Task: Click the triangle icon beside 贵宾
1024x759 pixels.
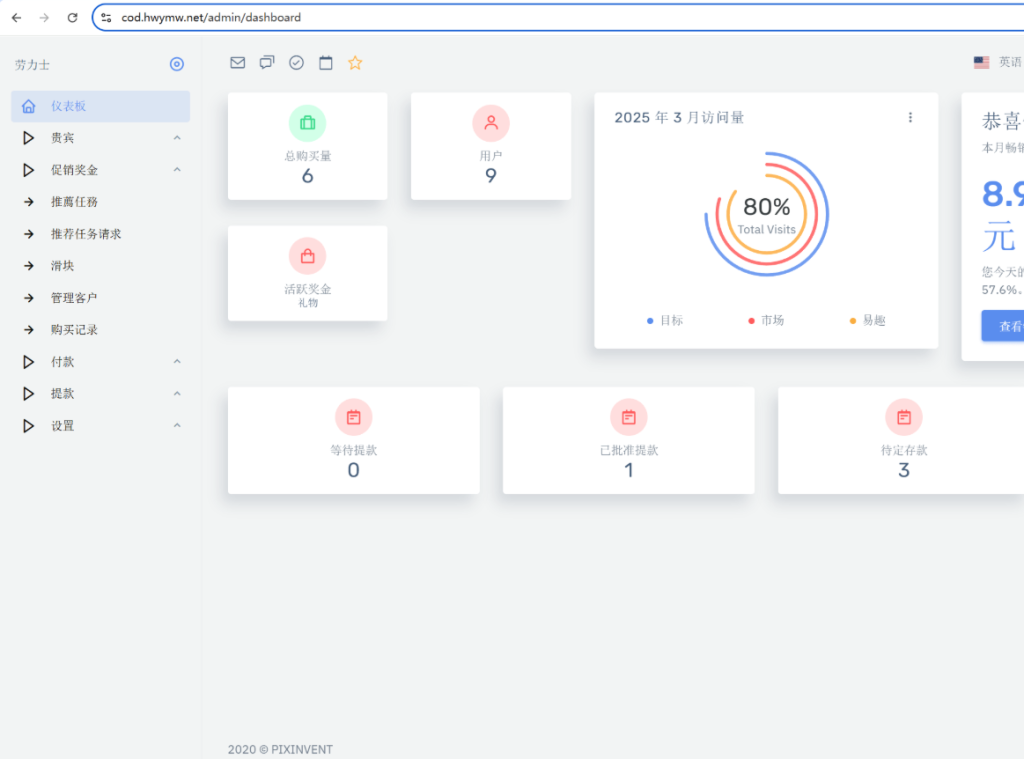Action: (x=28, y=138)
